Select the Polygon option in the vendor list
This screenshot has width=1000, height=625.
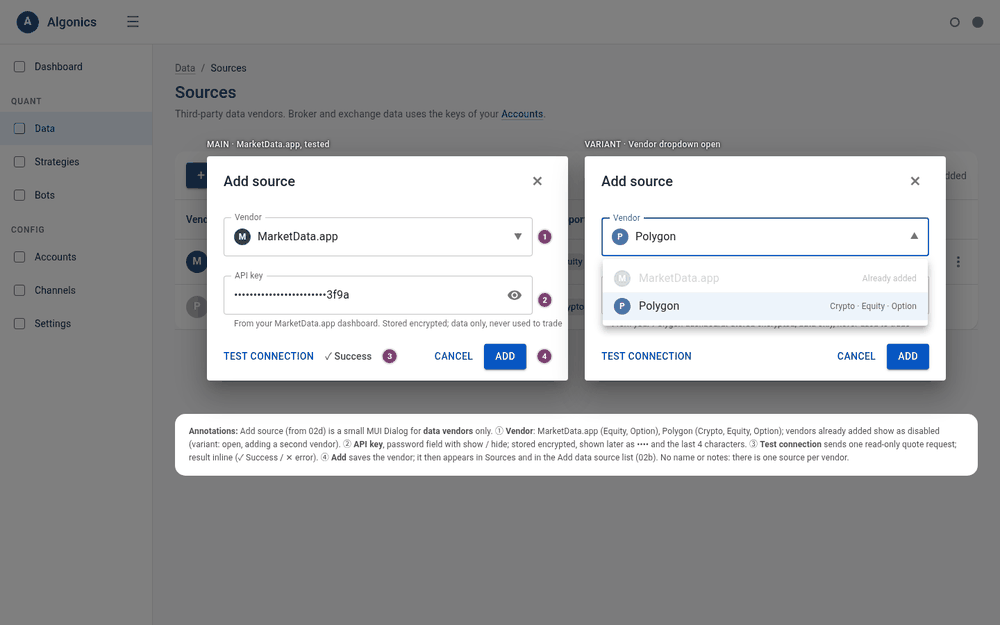[765, 306]
